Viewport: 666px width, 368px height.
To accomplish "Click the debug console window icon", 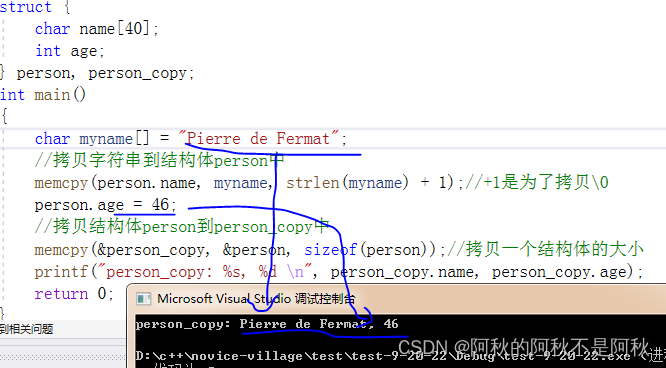I will (144, 299).
